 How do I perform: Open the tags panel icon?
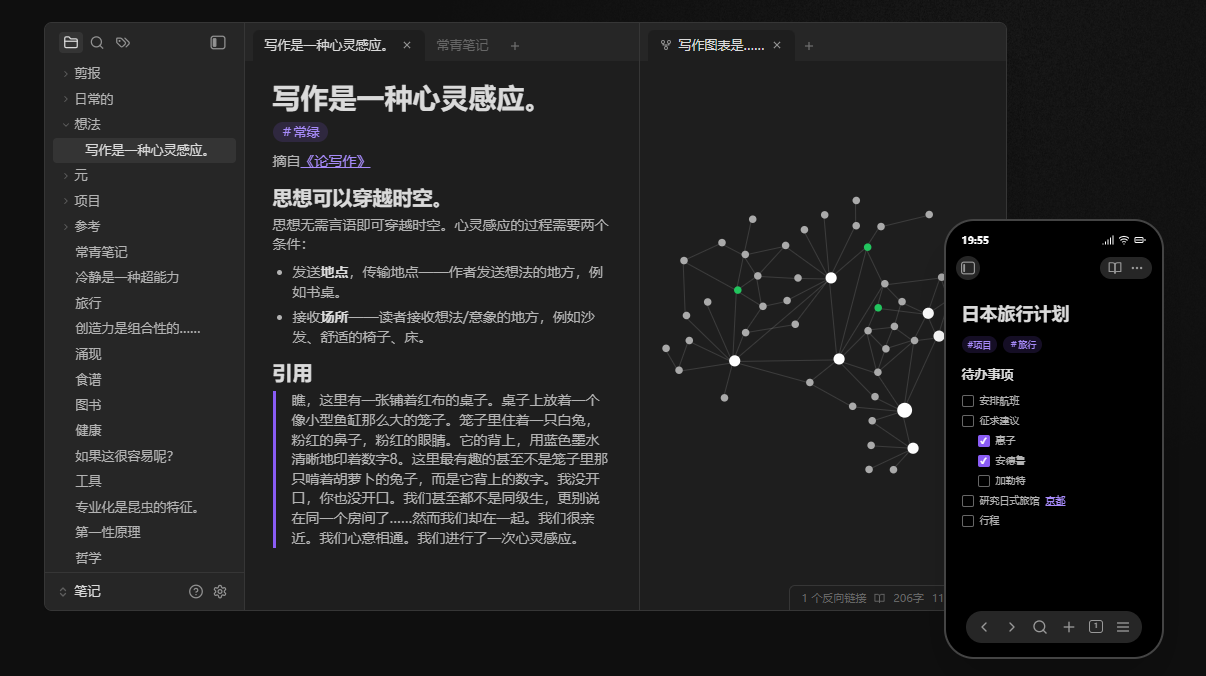[x=123, y=43]
